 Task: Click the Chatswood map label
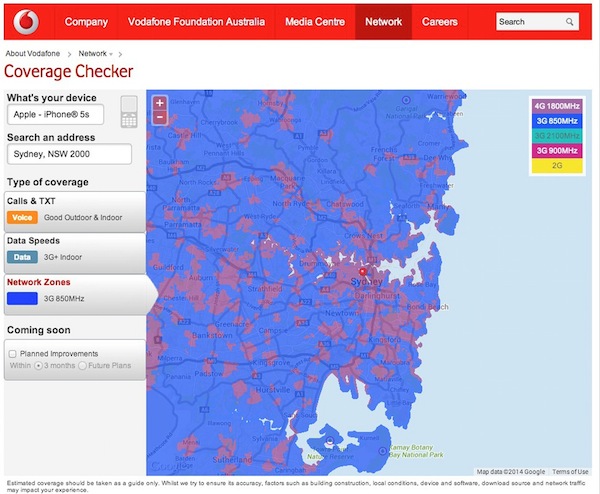pos(345,204)
